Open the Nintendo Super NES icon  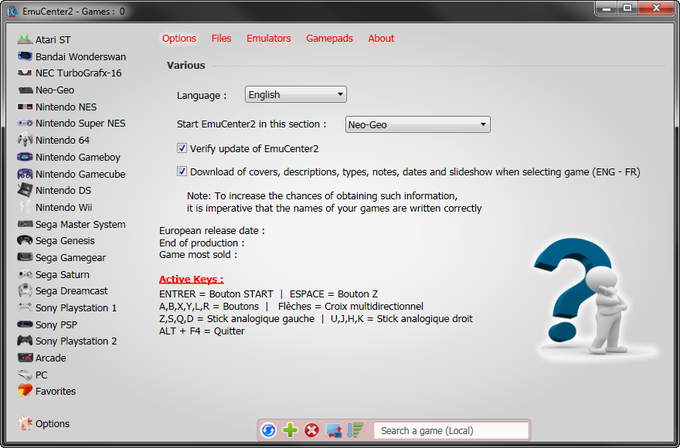click(25, 123)
